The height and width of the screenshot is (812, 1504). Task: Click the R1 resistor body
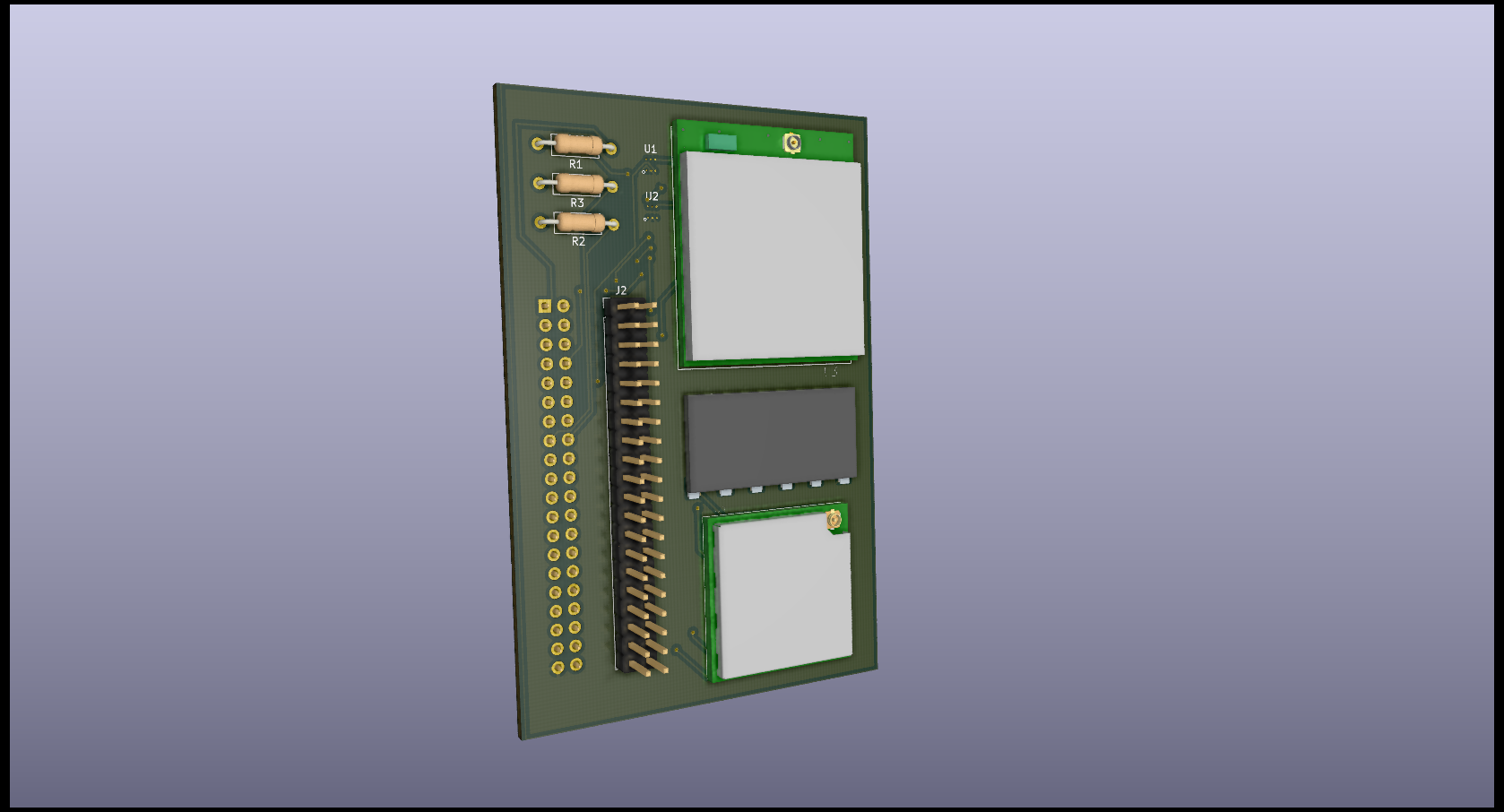coord(577,143)
